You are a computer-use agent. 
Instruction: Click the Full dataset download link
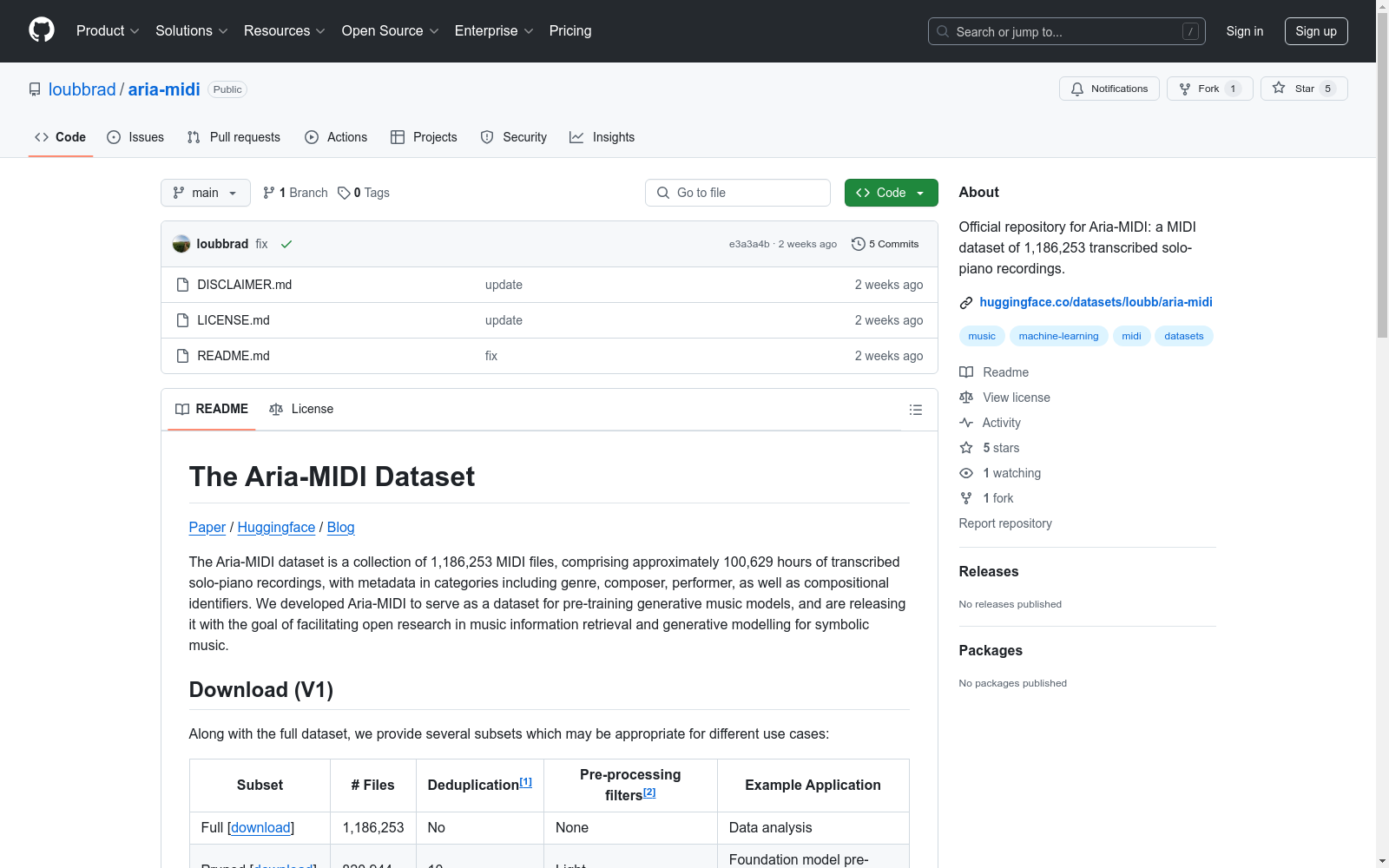261,827
